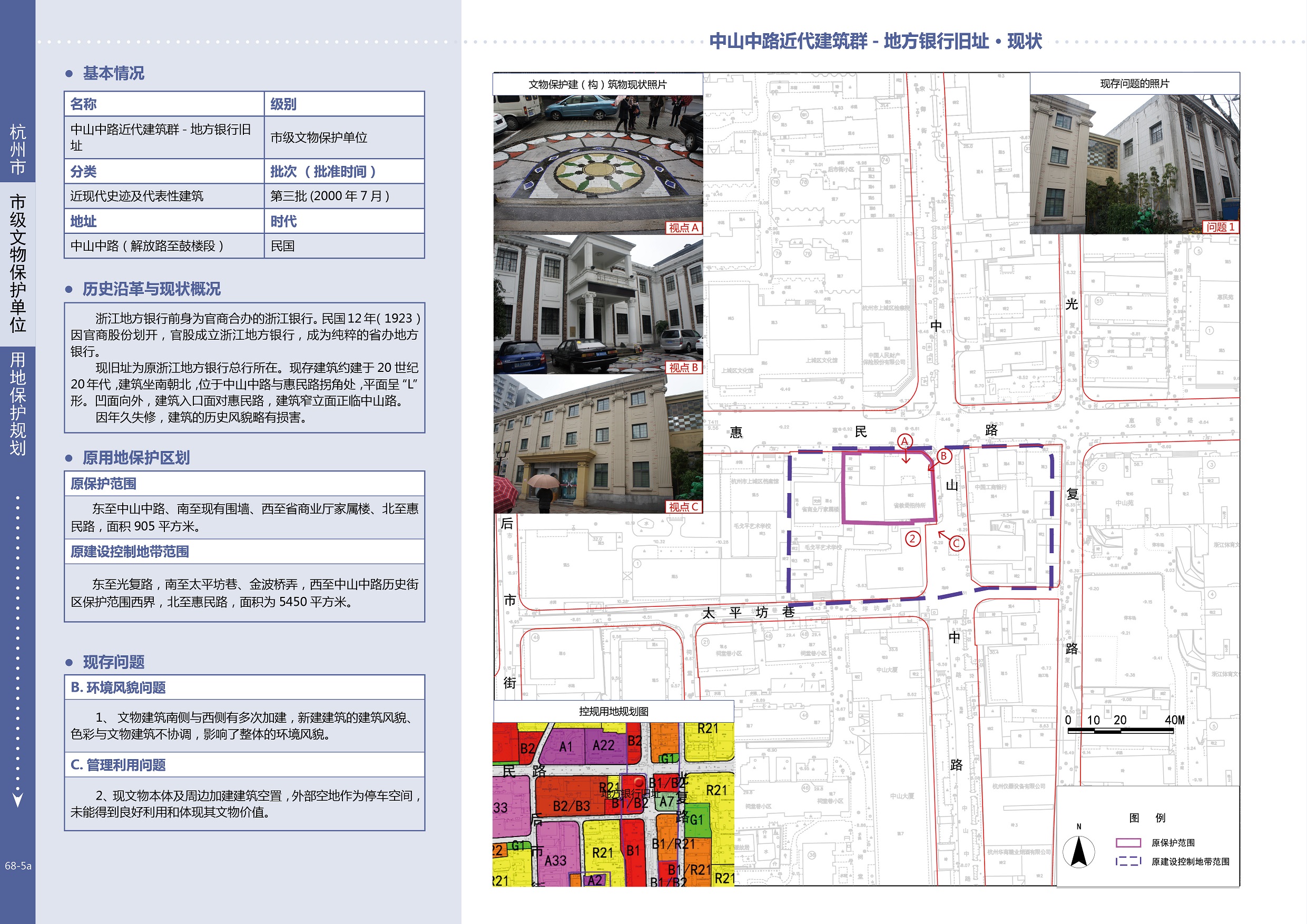Screen dimensions: 1307x924
Task: Click the 控规用地规划图 colored zoning map
Action: tap(613, 804)
